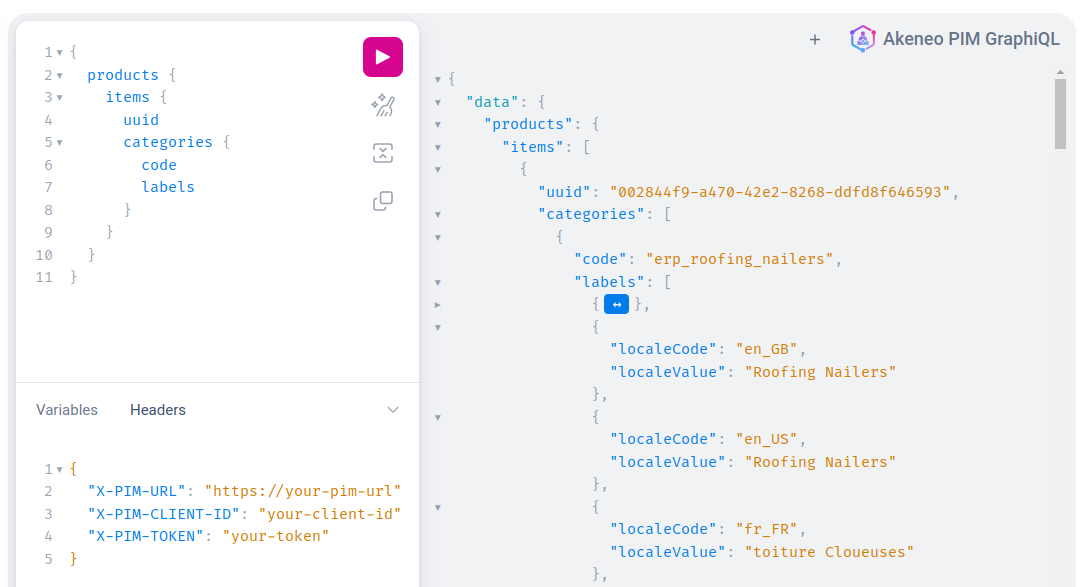
Task: Collapse the data object in the results
Action: click(437, 101)
